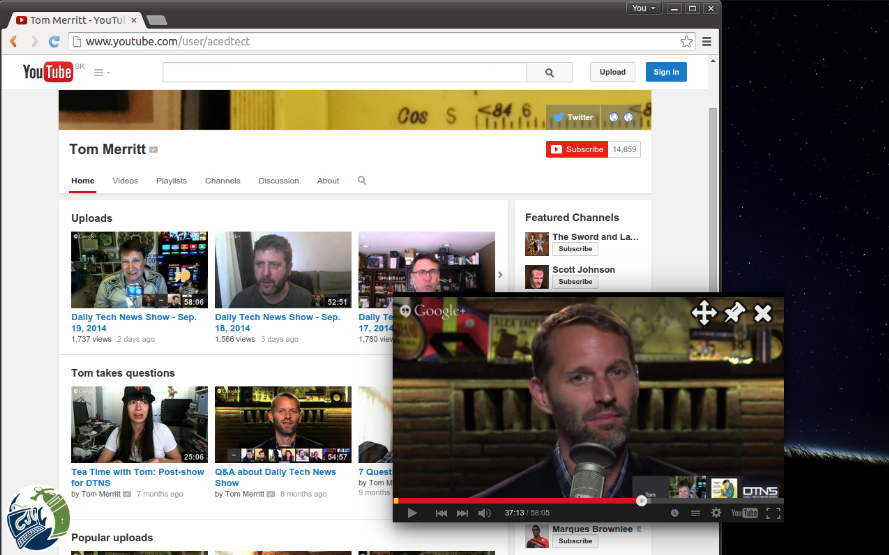Toggle Watch Later clock icon
This screenshot has height=555, width=889.
point(674,513)
